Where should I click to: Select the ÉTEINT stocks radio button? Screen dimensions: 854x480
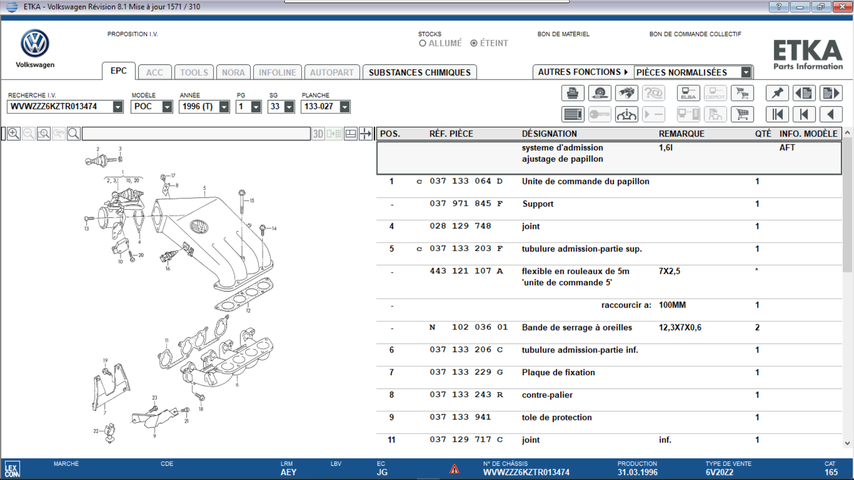click(474, 43)
